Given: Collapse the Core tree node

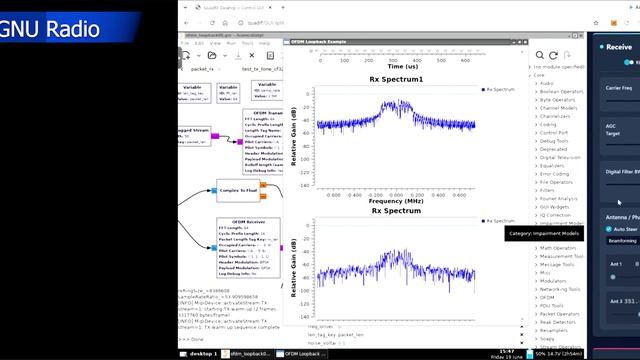Looking at the screenshot, I should 530,76.
